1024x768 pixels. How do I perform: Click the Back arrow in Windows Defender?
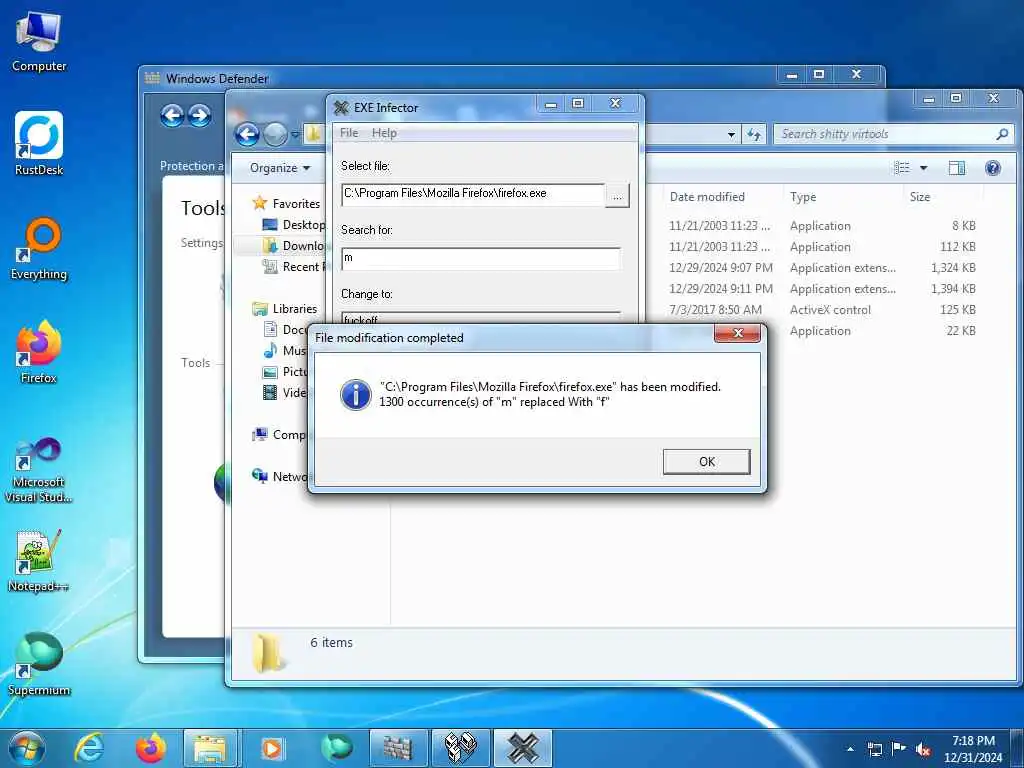click(172, 116)
